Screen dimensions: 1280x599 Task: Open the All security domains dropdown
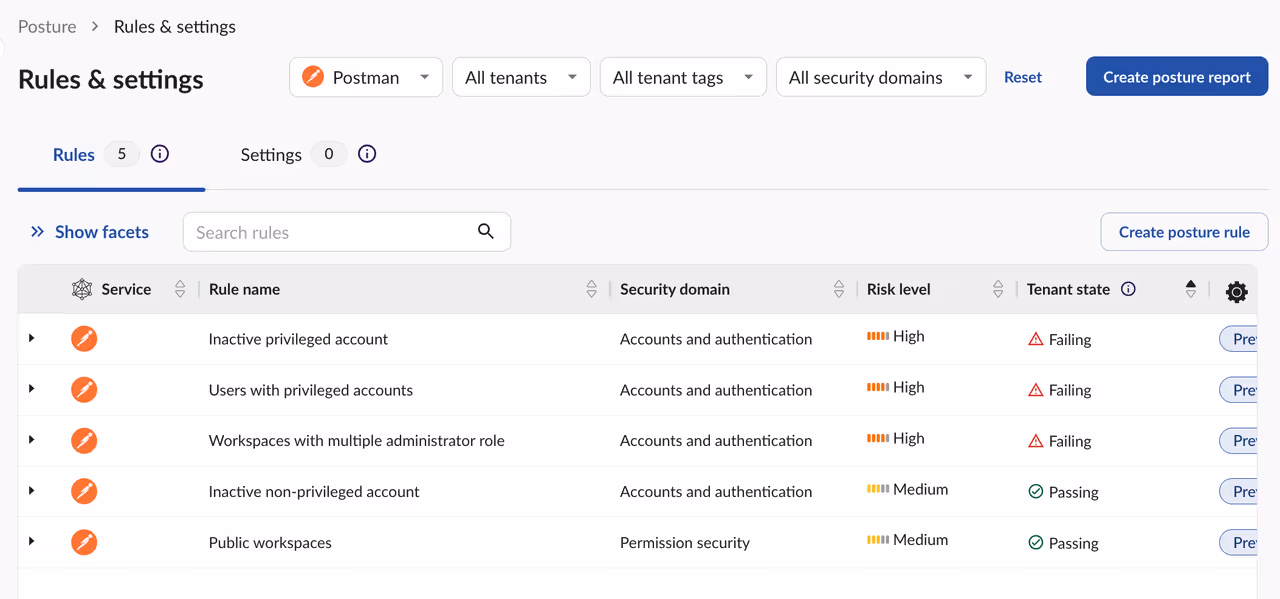click(x=880, y=77)
